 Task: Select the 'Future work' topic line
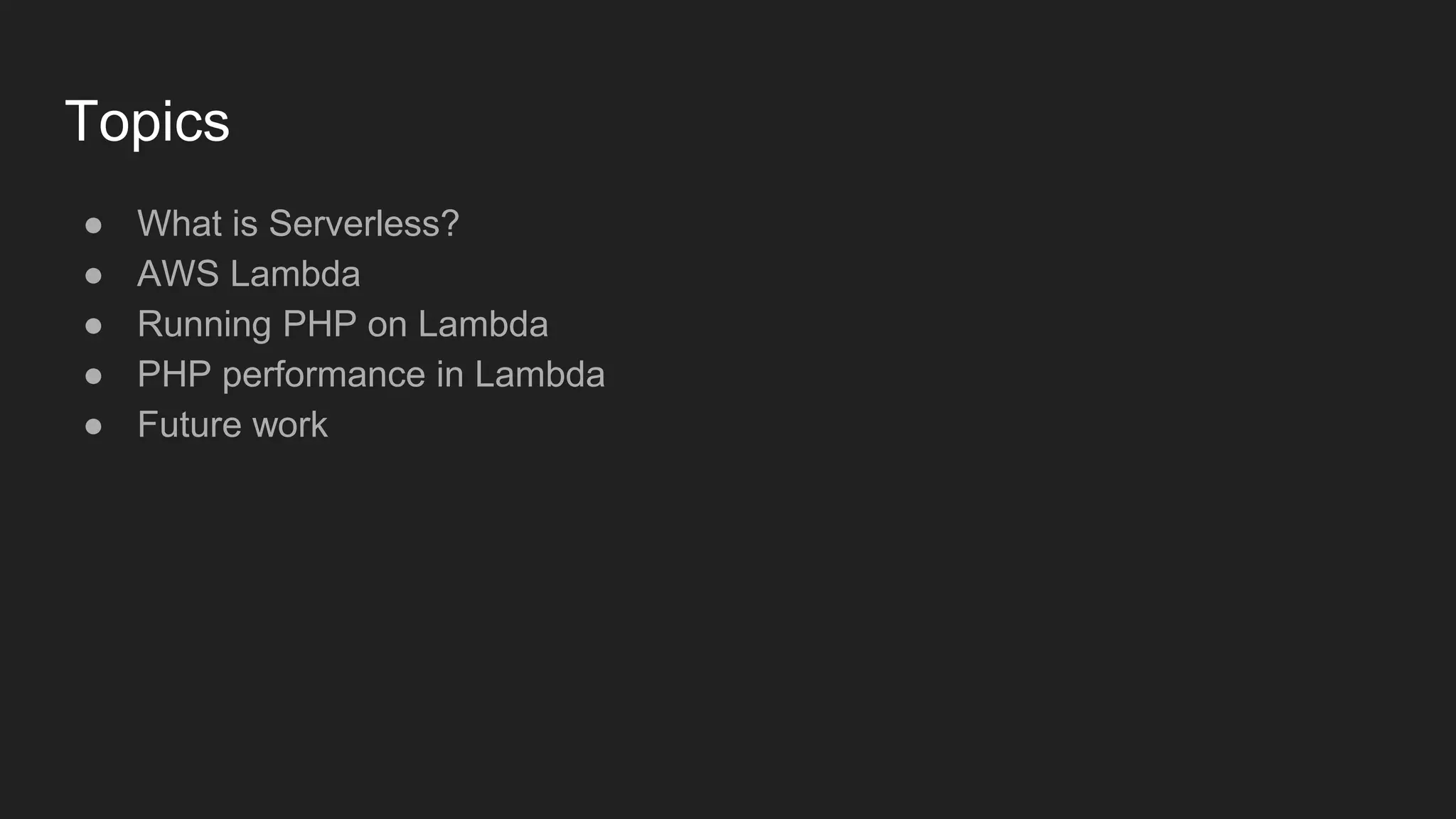pyautogui.click(x=232, y=425)
